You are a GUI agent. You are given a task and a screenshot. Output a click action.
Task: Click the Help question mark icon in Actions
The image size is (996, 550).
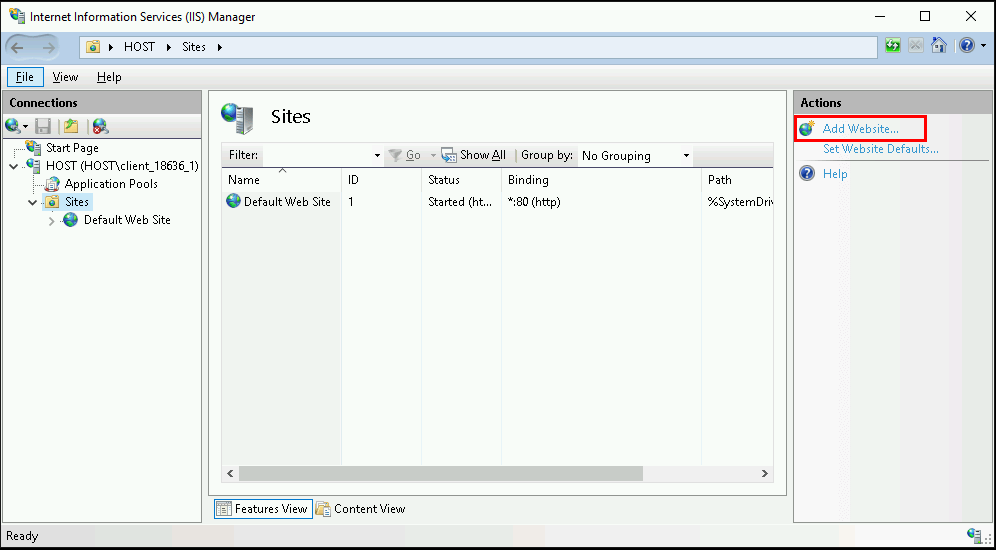(x=807, y=173)
